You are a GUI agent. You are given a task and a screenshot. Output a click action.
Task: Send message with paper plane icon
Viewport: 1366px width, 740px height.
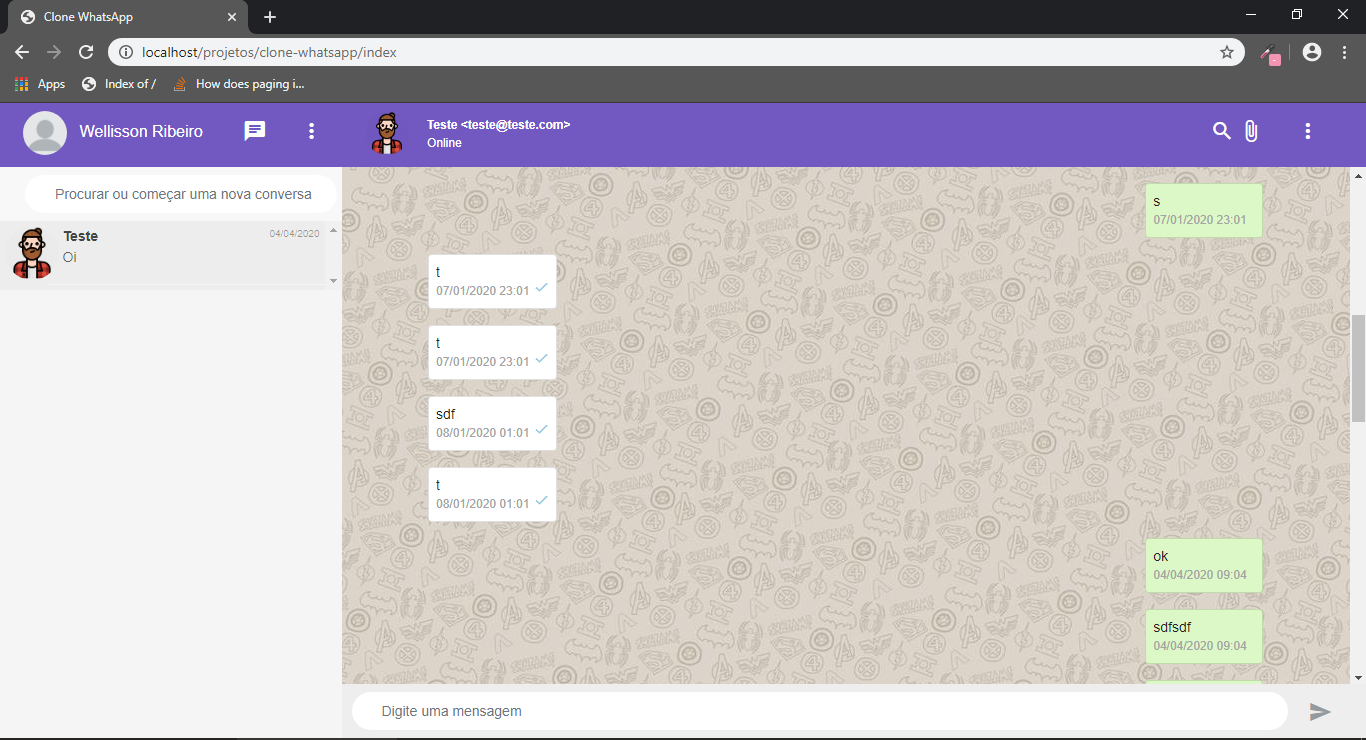tap(1320, 711)
